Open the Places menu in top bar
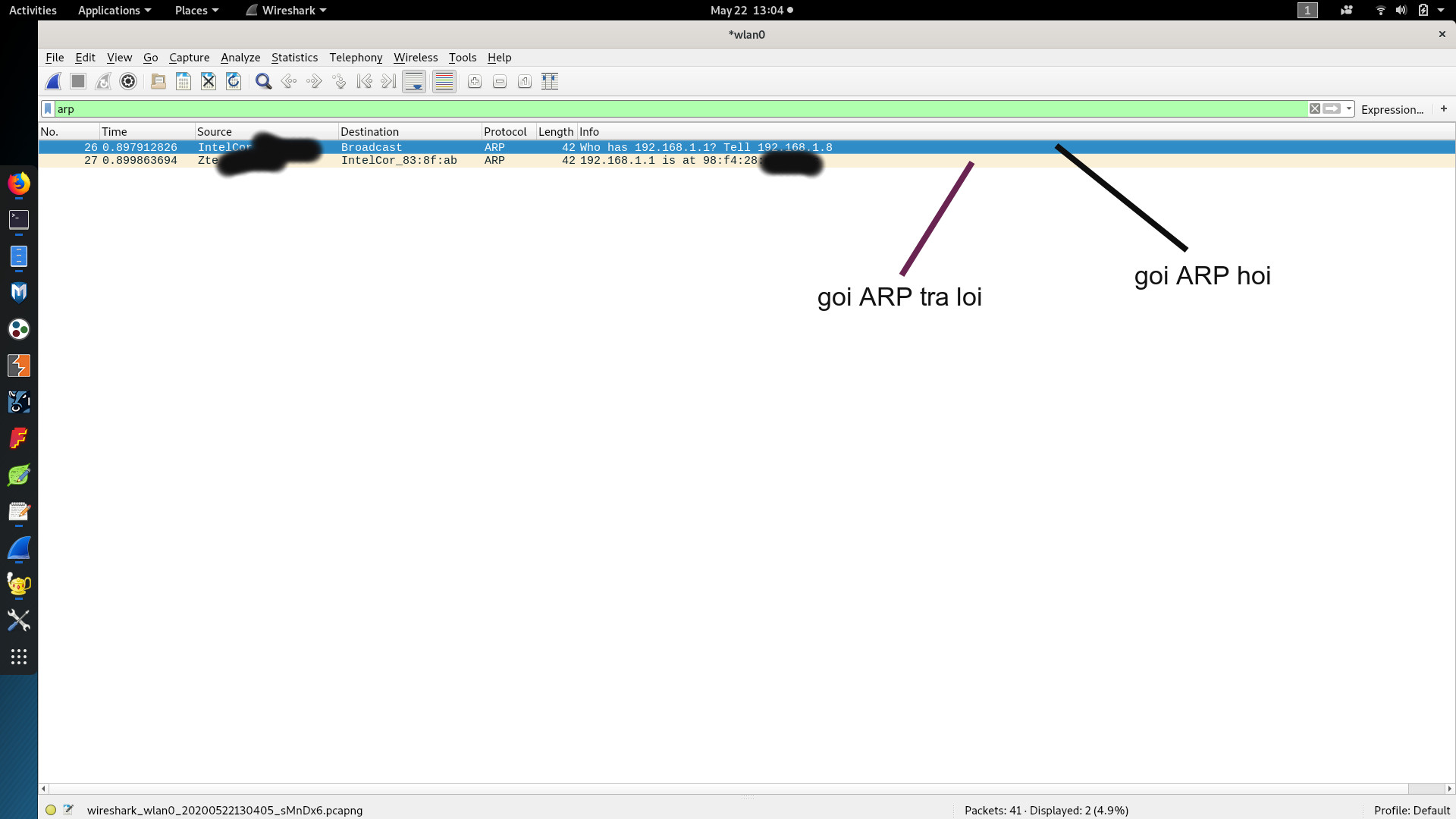1456x819 pixels. (x=196, y=11)
